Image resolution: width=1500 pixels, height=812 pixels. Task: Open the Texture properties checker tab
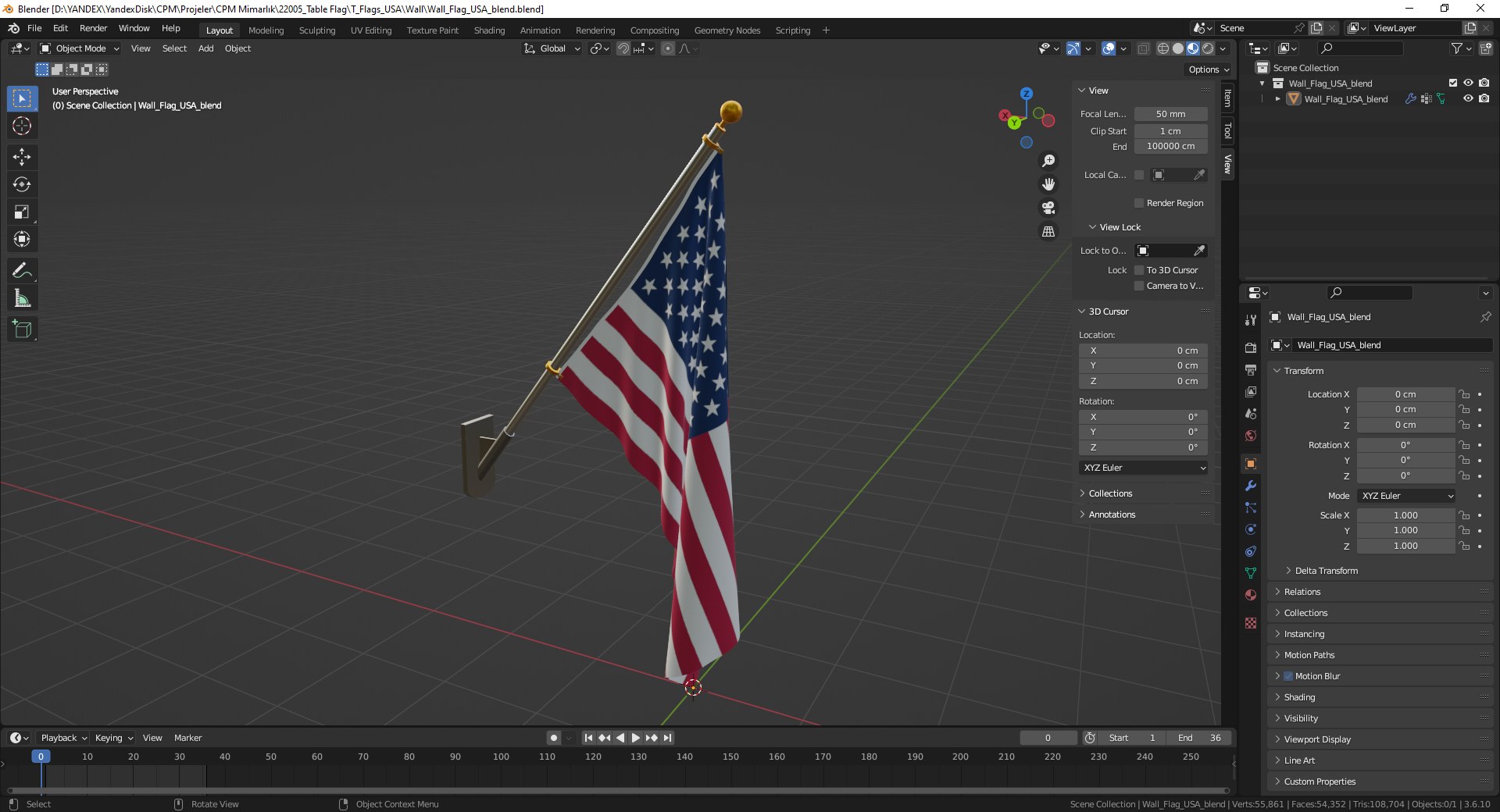pyautogui.click(x=1251, y=623)
